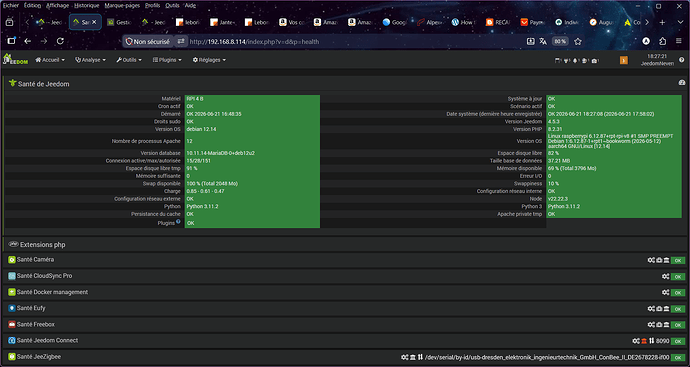This screenshot has width=690, height=367.
Task: Open the Fichier browser menu
Action: click(x=11, y=6)
